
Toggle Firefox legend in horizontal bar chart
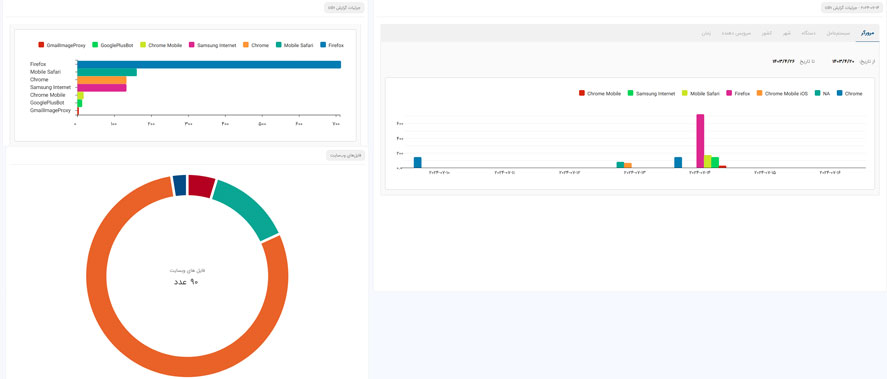tap(331, 45)
